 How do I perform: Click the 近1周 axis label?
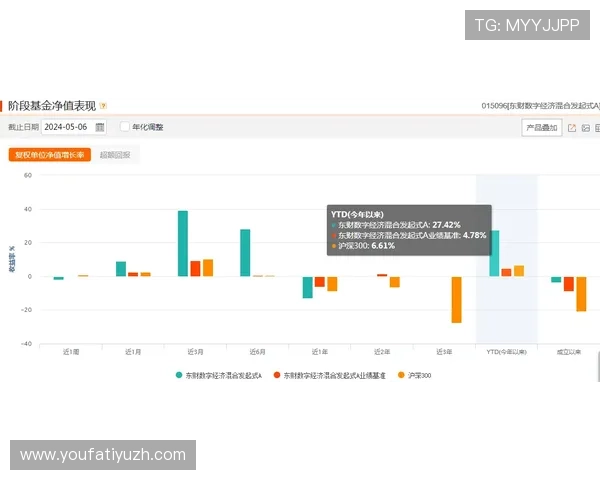[71, 352]
